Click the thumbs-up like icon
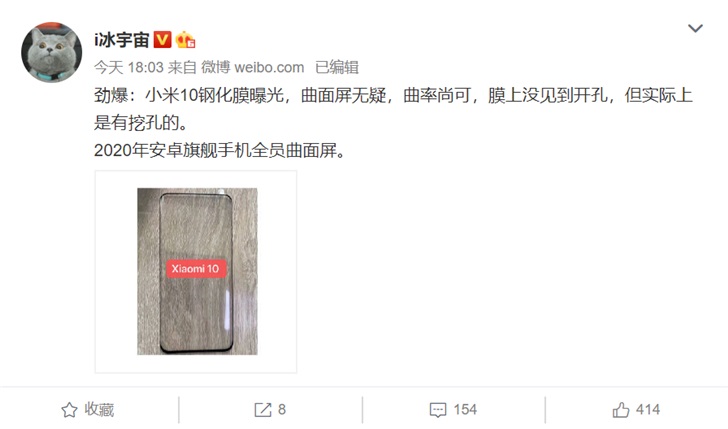The width and height of the screenshot is (728, 429). click(x=621, y=410)
